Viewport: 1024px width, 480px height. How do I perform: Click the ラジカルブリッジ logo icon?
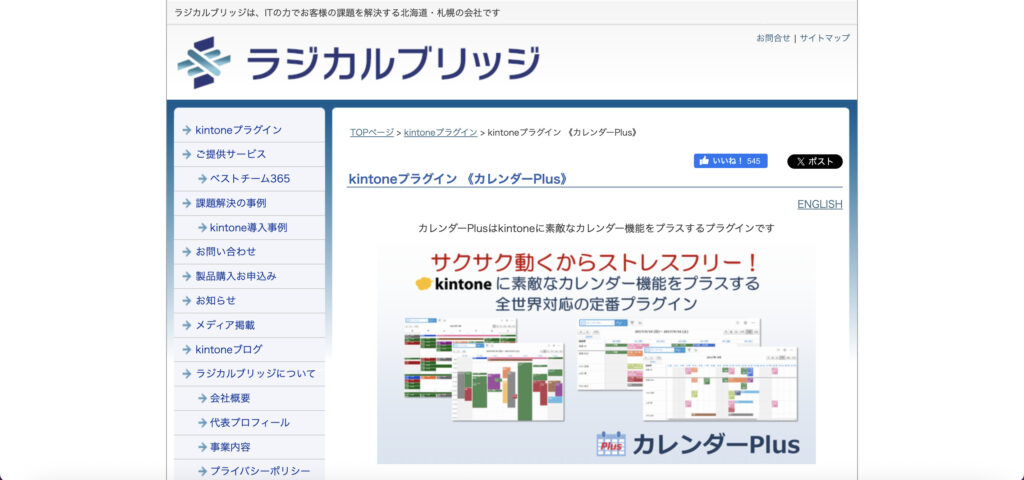[x=204, y=63]
